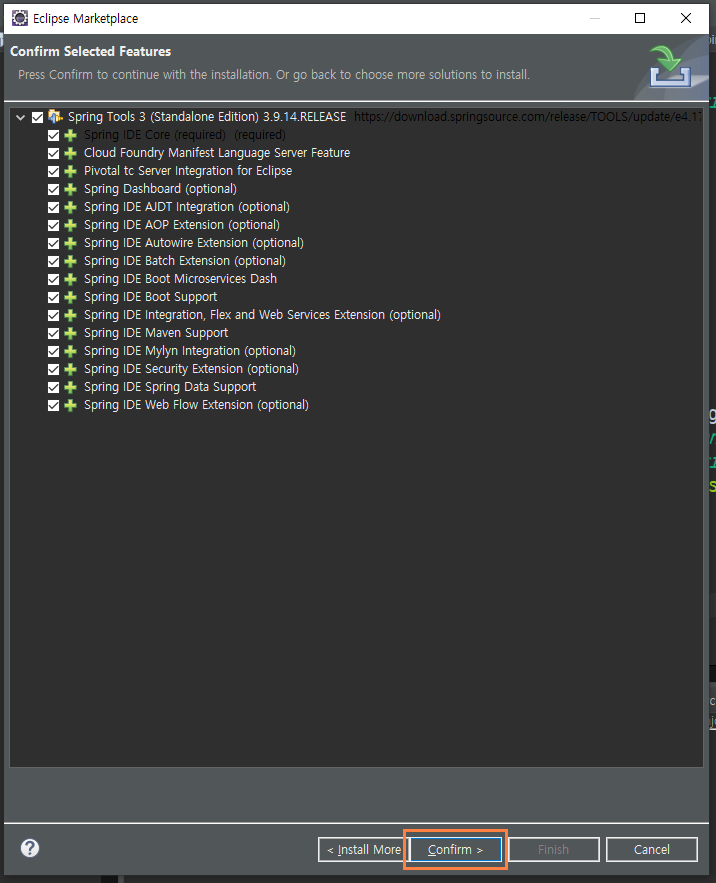Uncheck Spring IDE Security Extension checkbox

point(54,369)
